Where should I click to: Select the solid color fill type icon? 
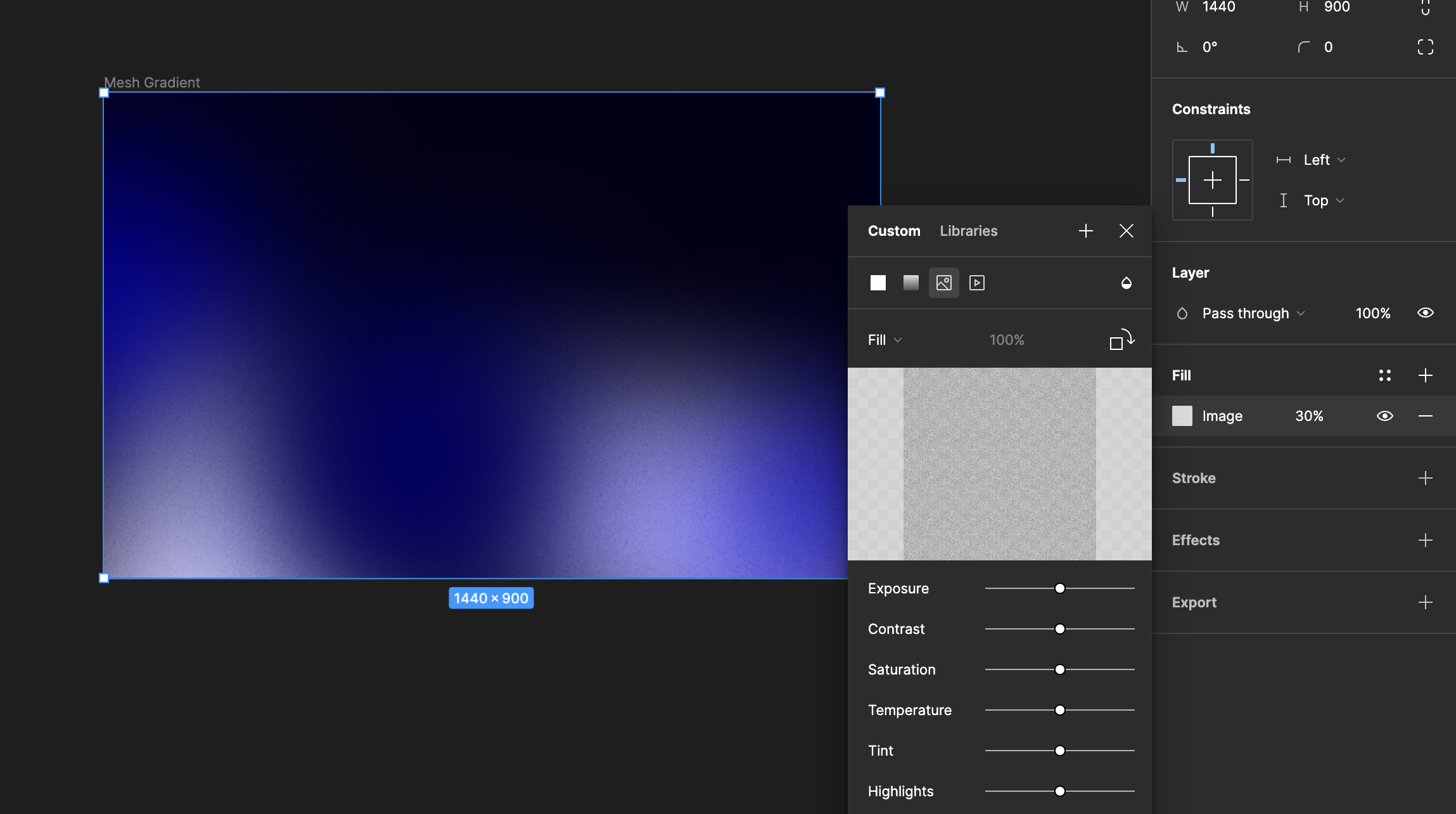click(878, 283)
